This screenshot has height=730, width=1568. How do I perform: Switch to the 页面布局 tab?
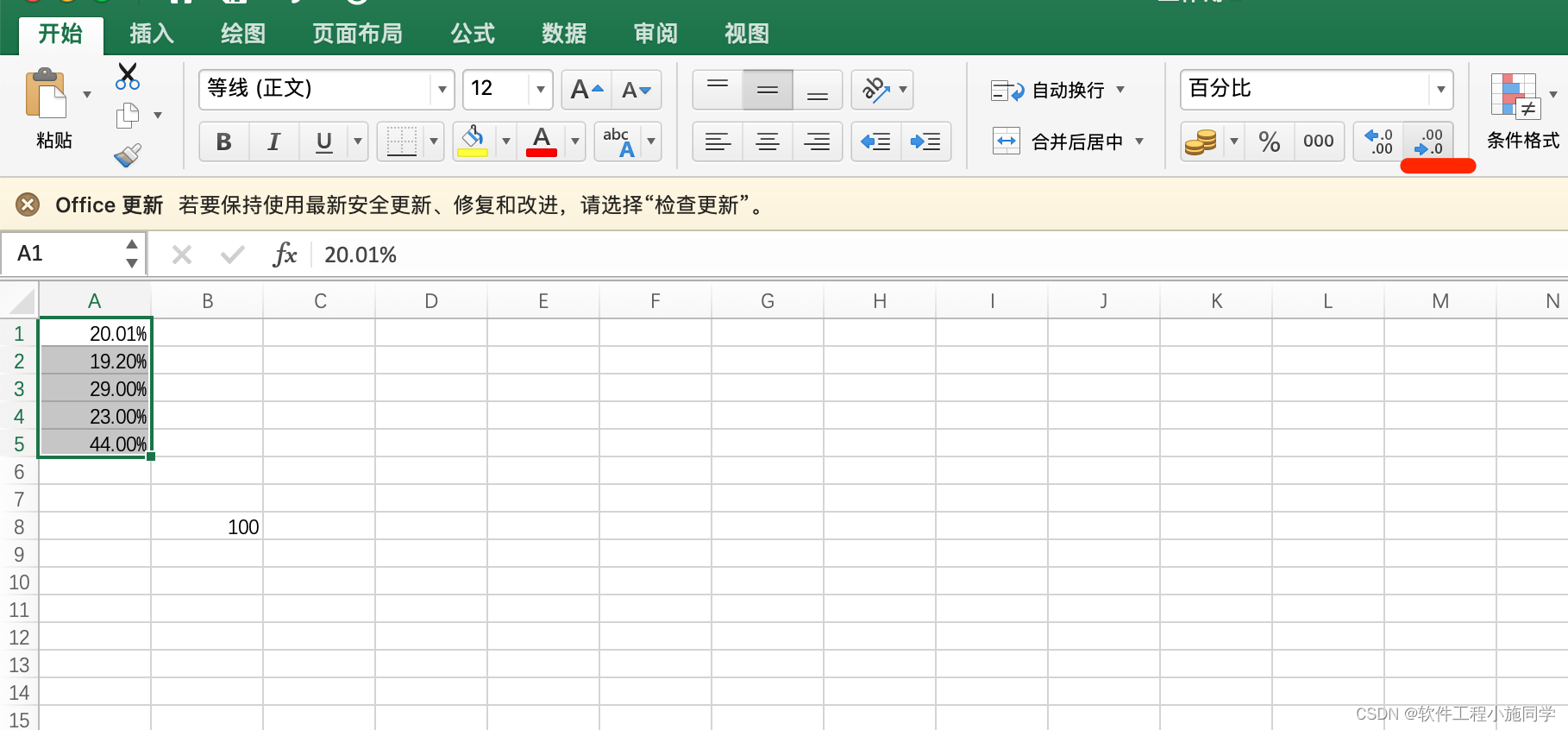tap(357, 34)
